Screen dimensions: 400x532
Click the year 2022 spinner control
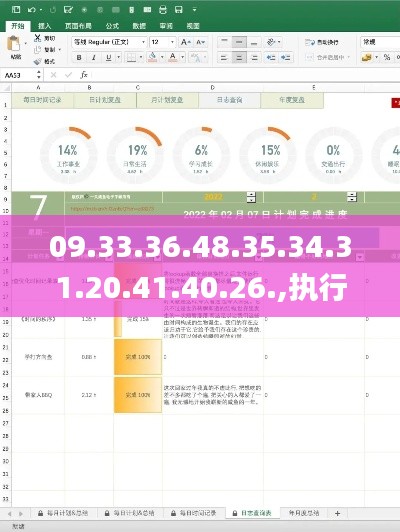tap(251, 197)
